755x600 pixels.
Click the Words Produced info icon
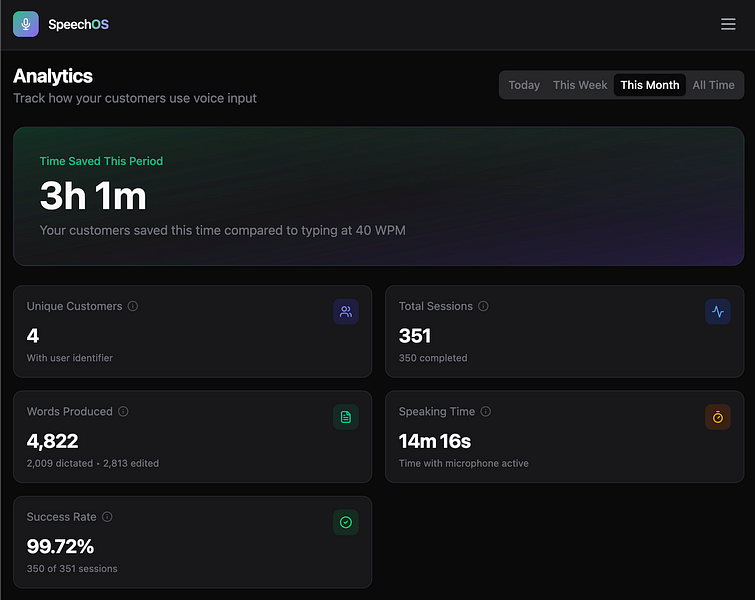pyautogui.click(x=123, y=411)
